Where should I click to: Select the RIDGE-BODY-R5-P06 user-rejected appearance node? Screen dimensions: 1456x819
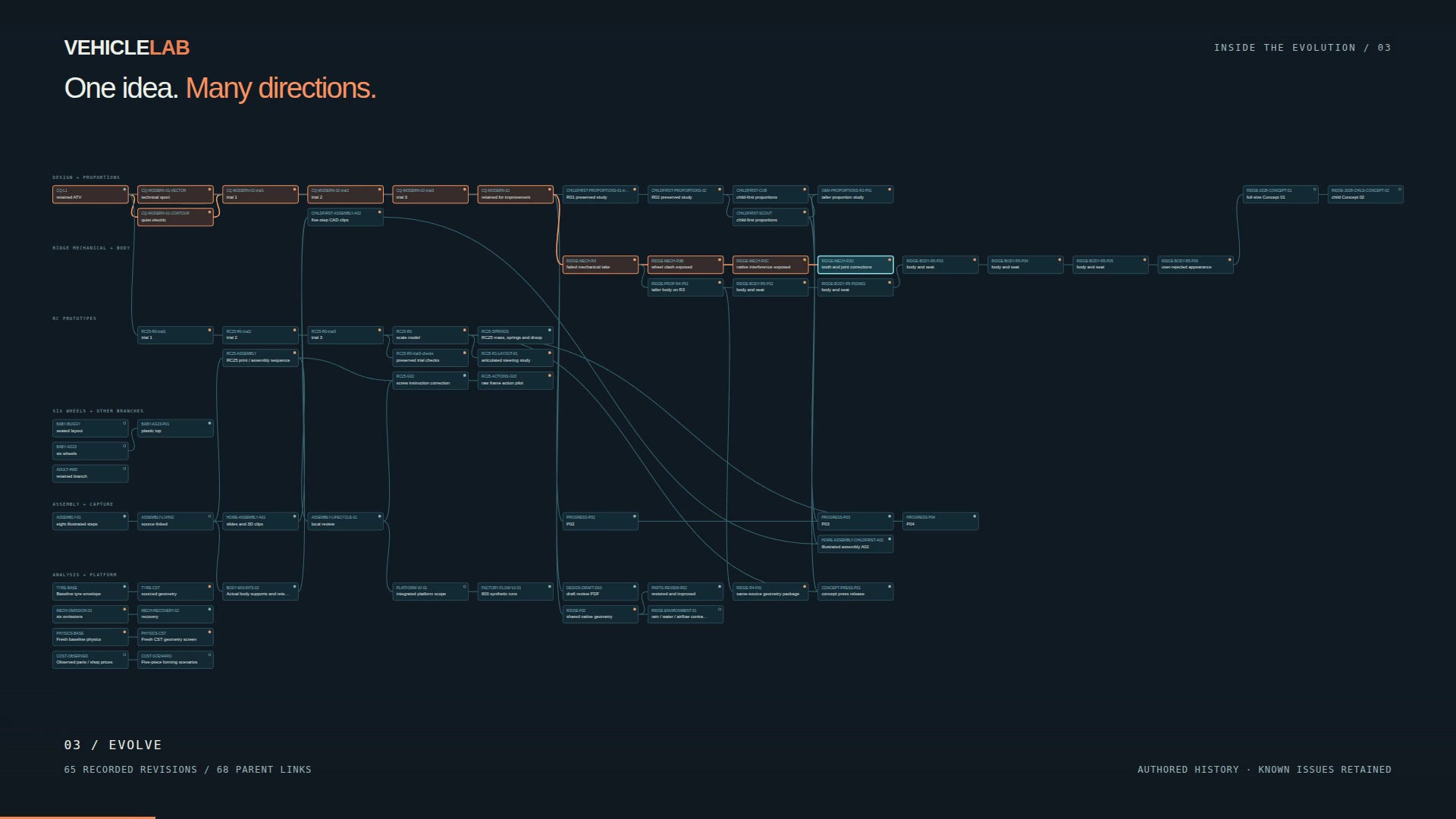coord(1194,265)
